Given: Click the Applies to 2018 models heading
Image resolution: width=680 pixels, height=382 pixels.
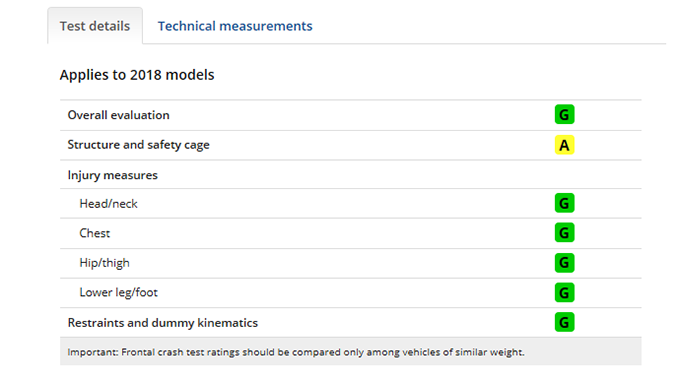Looking at the screenshot, I should click(x=137, y=75).
